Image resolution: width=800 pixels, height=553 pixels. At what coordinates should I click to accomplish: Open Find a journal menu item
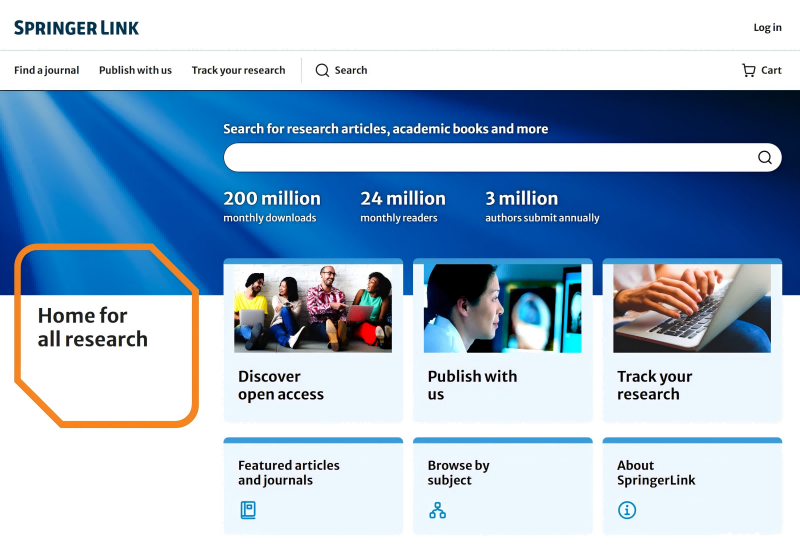point(46,71)
